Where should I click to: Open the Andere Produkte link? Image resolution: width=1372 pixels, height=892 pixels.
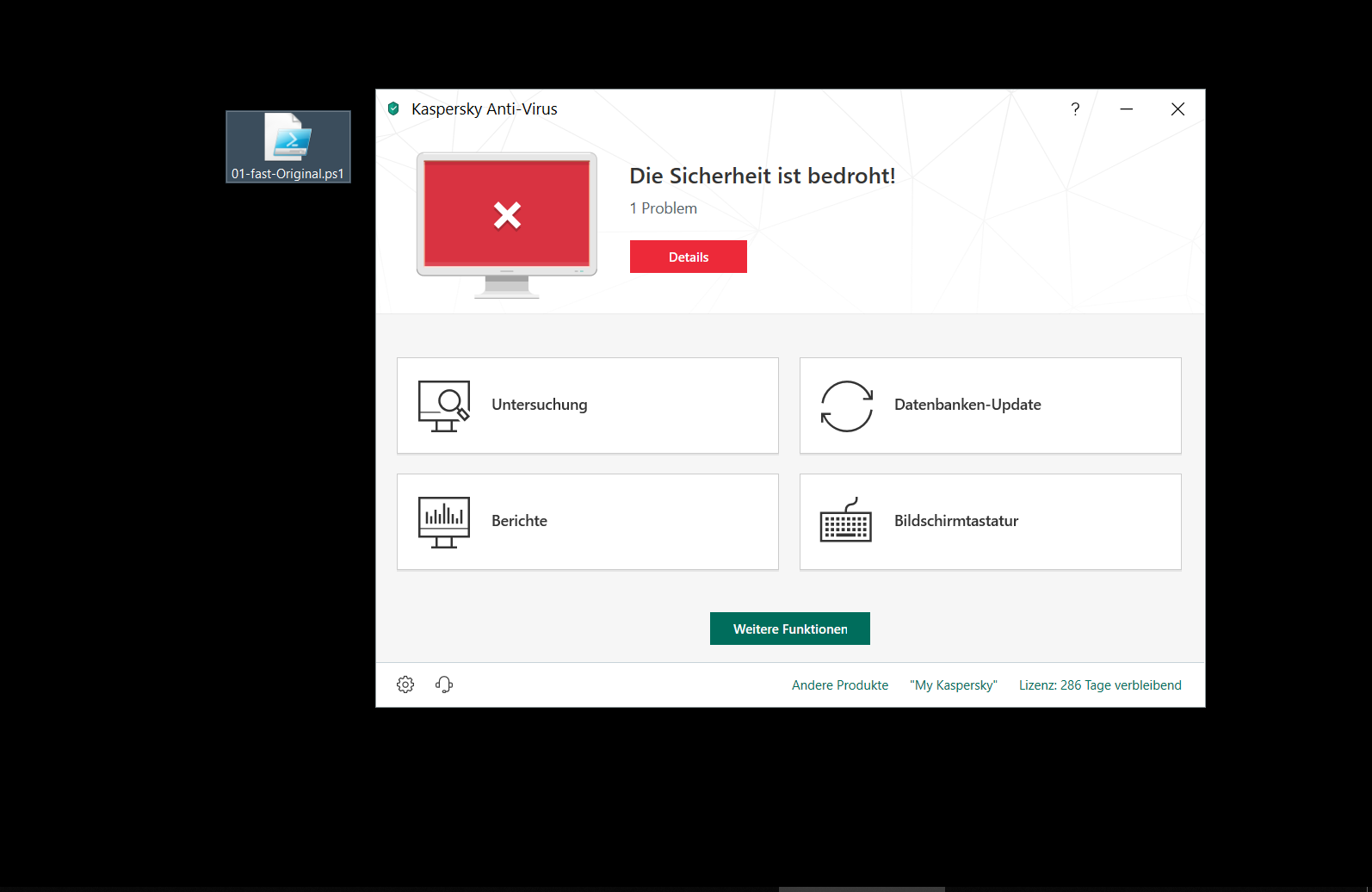coord(840,685)
